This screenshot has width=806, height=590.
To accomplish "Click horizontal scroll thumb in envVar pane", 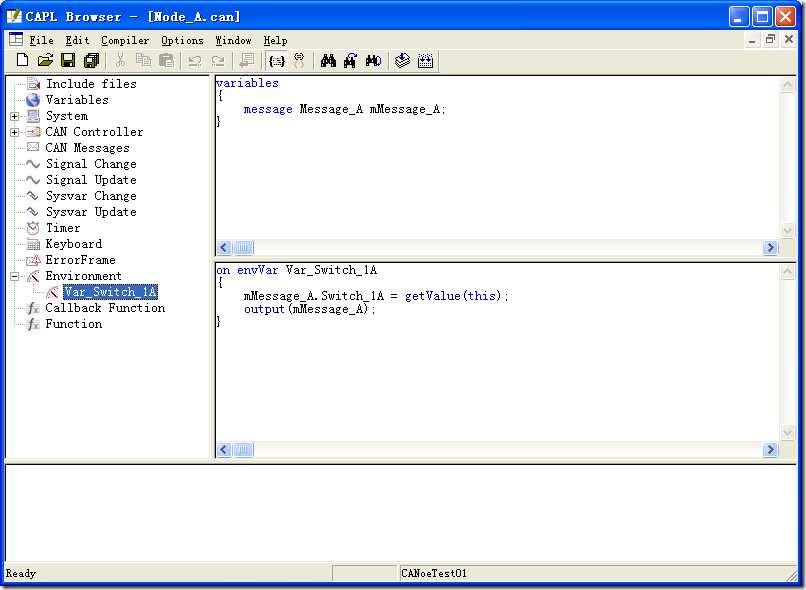I will point(243,450).
